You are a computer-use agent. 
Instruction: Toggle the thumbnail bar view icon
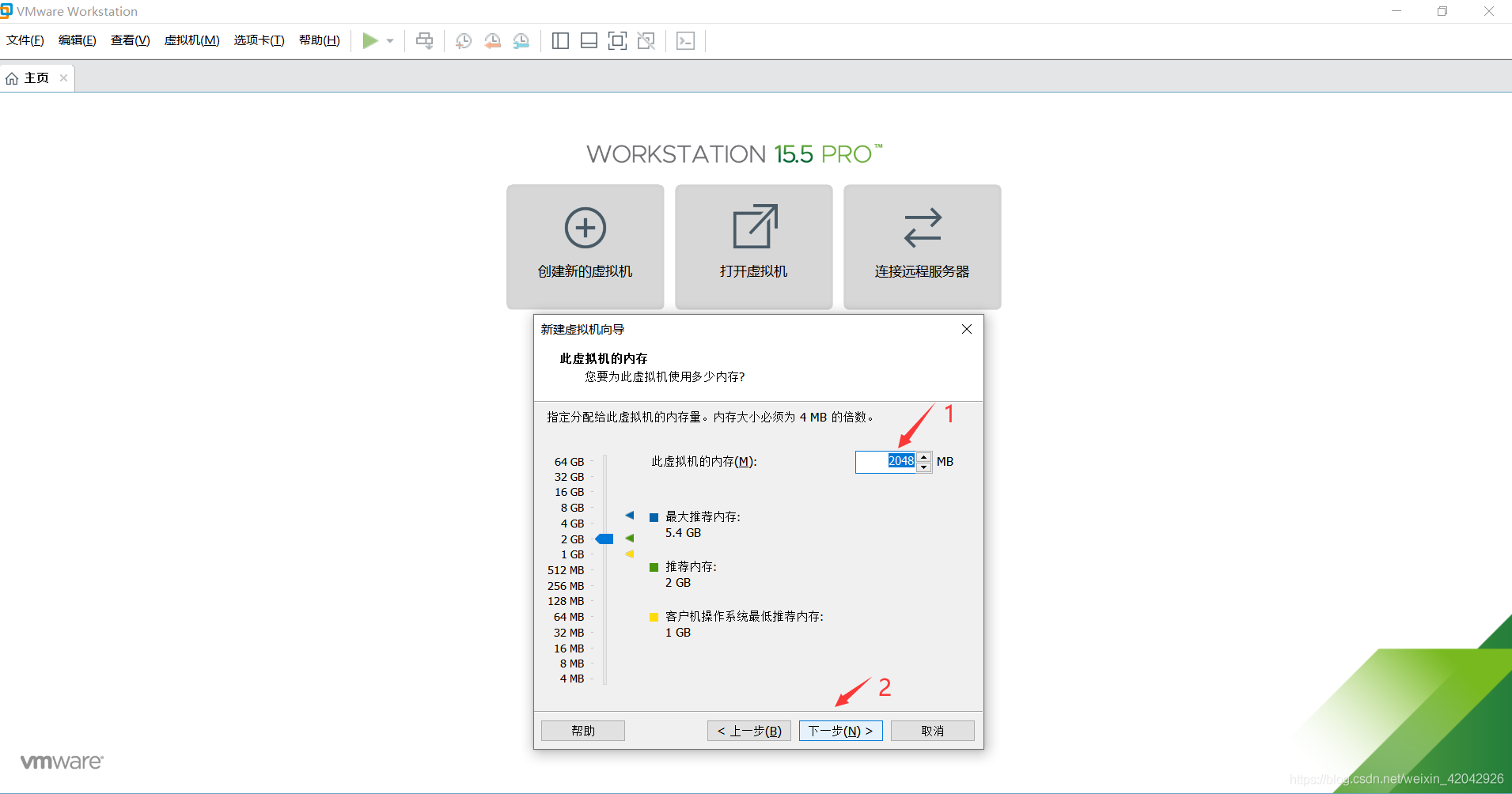589,41
